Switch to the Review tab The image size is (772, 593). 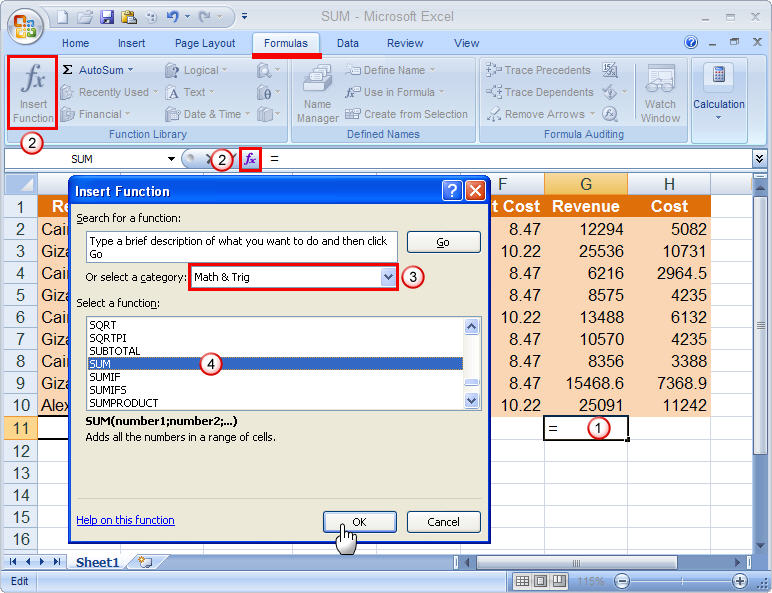[405, 43]
